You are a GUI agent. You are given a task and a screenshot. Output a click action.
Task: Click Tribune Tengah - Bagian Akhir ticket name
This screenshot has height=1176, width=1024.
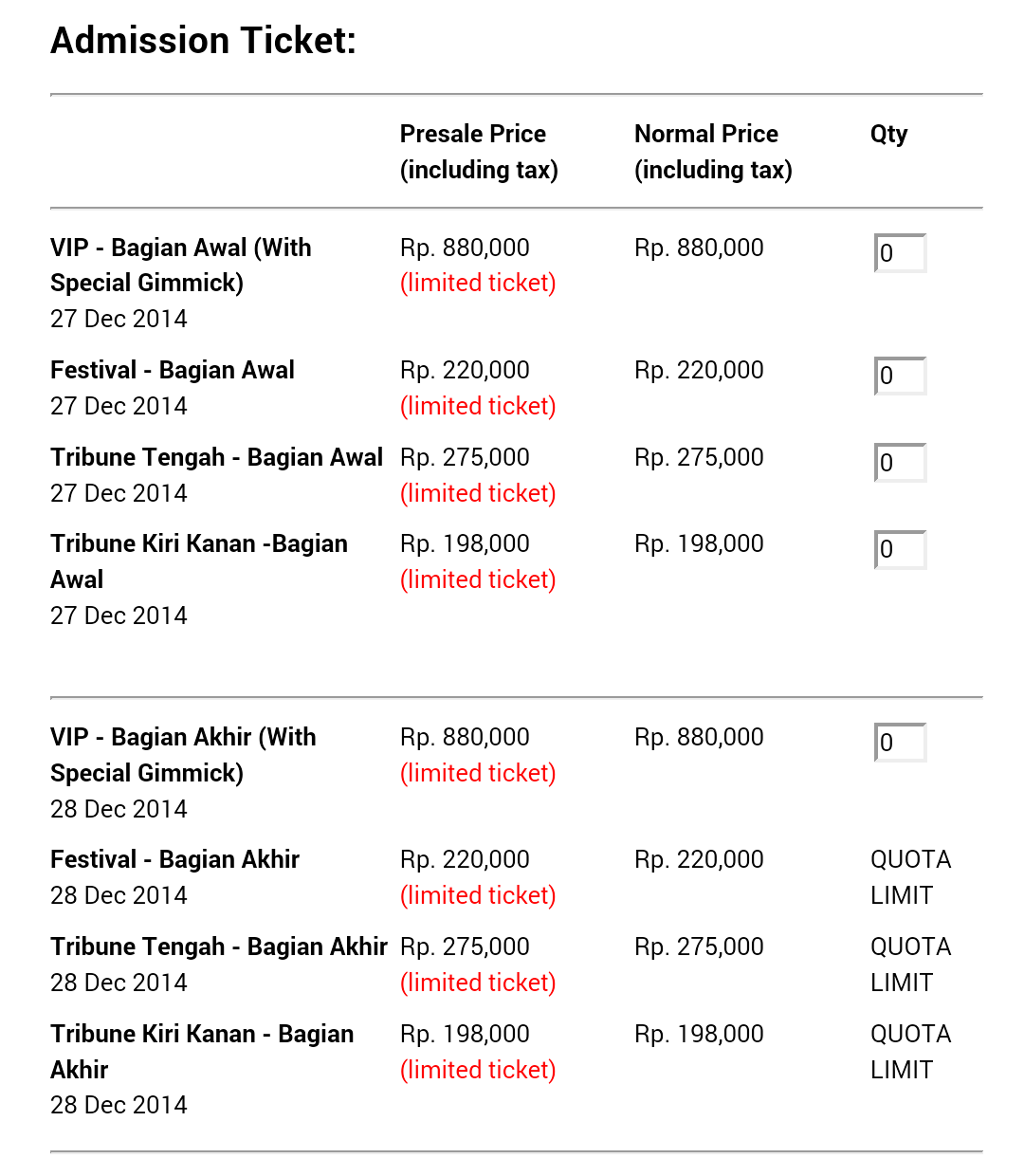219,946
